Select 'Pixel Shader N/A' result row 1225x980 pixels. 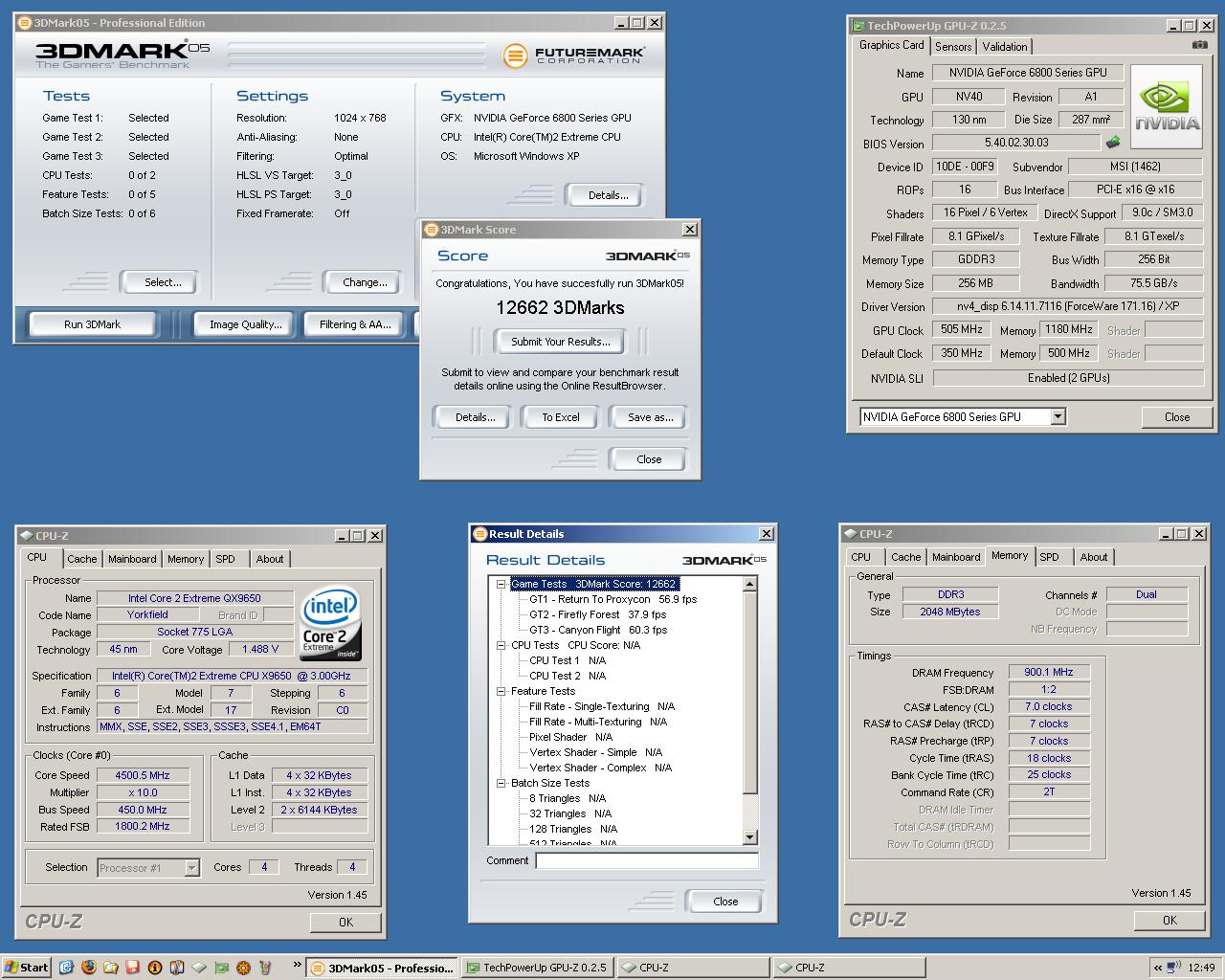570,737
